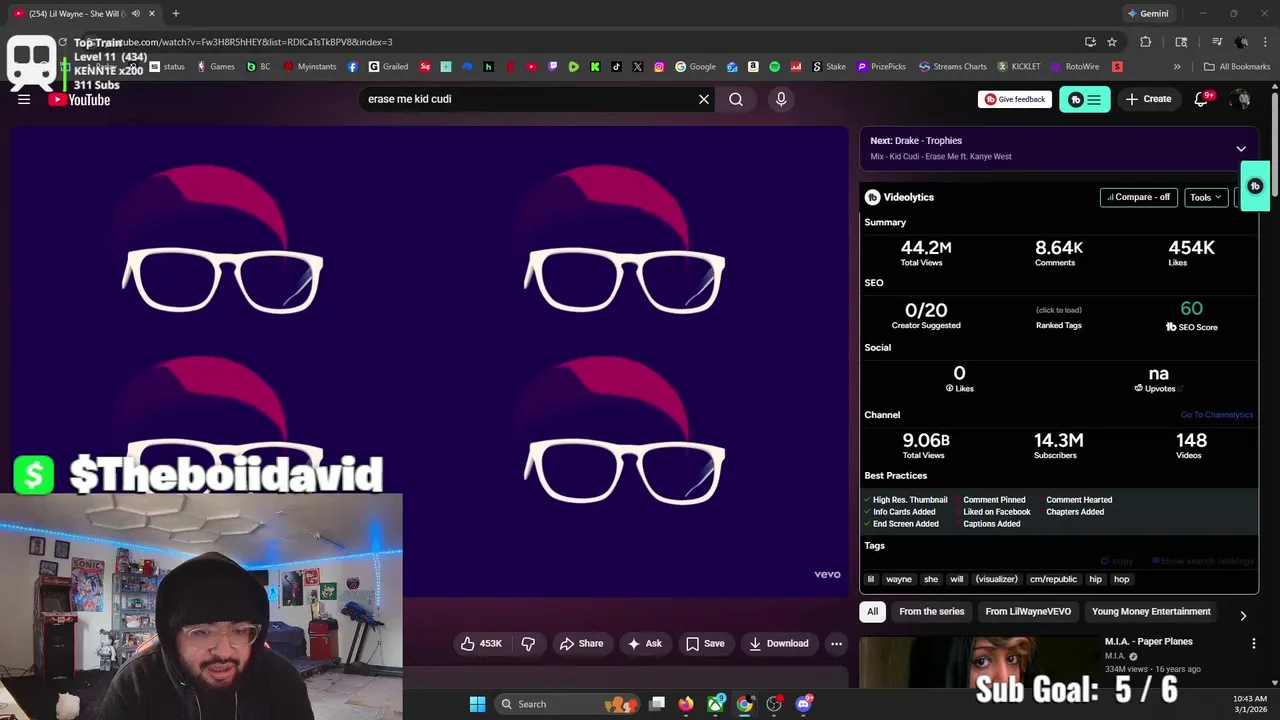Screen dimensions: 1280x720
Task: Open TikTok bookmark icon
Action: [x=616, y=67]
